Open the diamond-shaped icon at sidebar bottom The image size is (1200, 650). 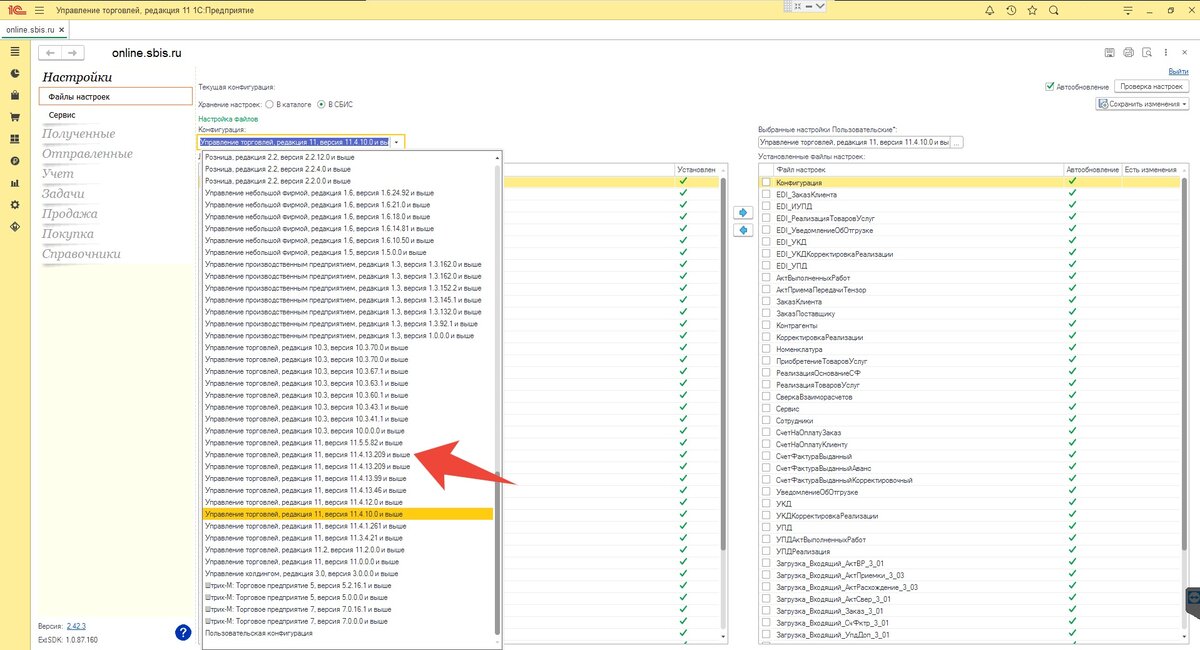coord(15,227)
